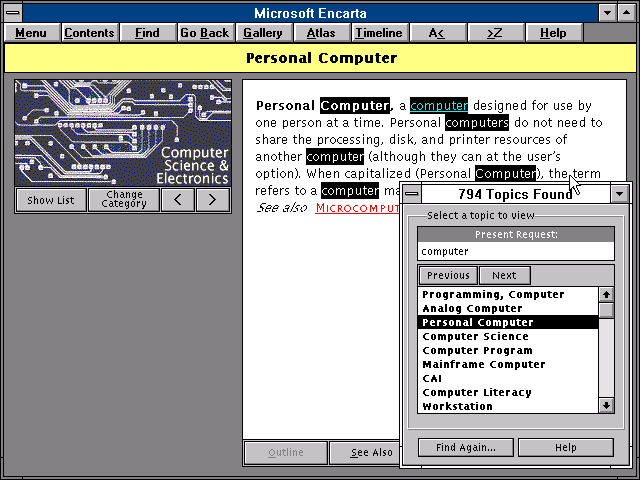This screenshot has height=480, width=640.
Task: Select Computer Literacy topic
Action: coord(508,392)
